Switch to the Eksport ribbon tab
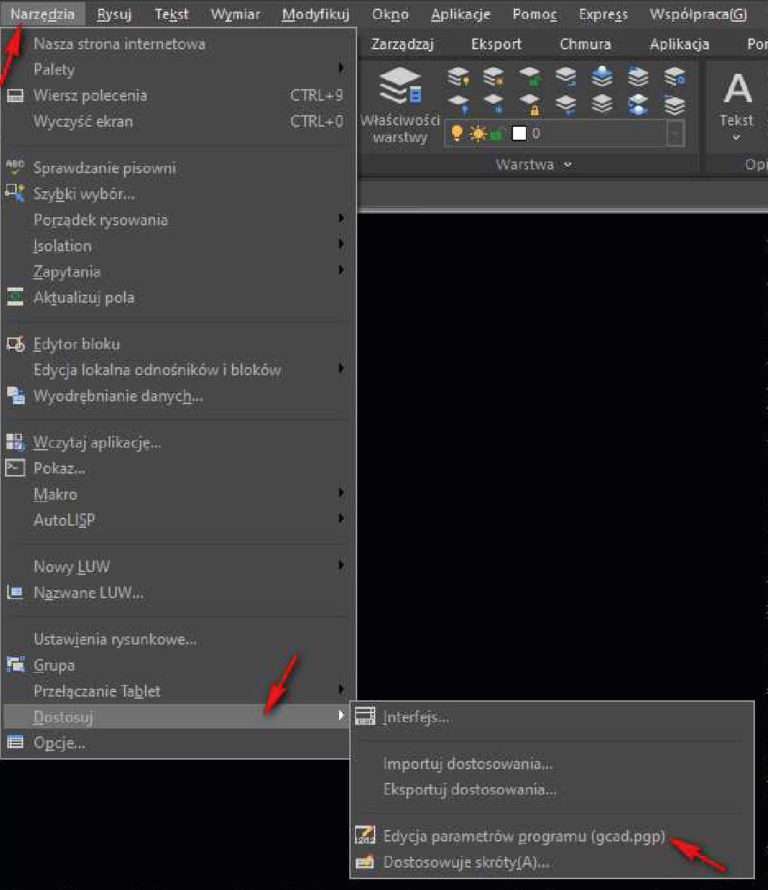The width and height of the screenshot is (768, 890). pyautogui.click(x=496, y=44)
